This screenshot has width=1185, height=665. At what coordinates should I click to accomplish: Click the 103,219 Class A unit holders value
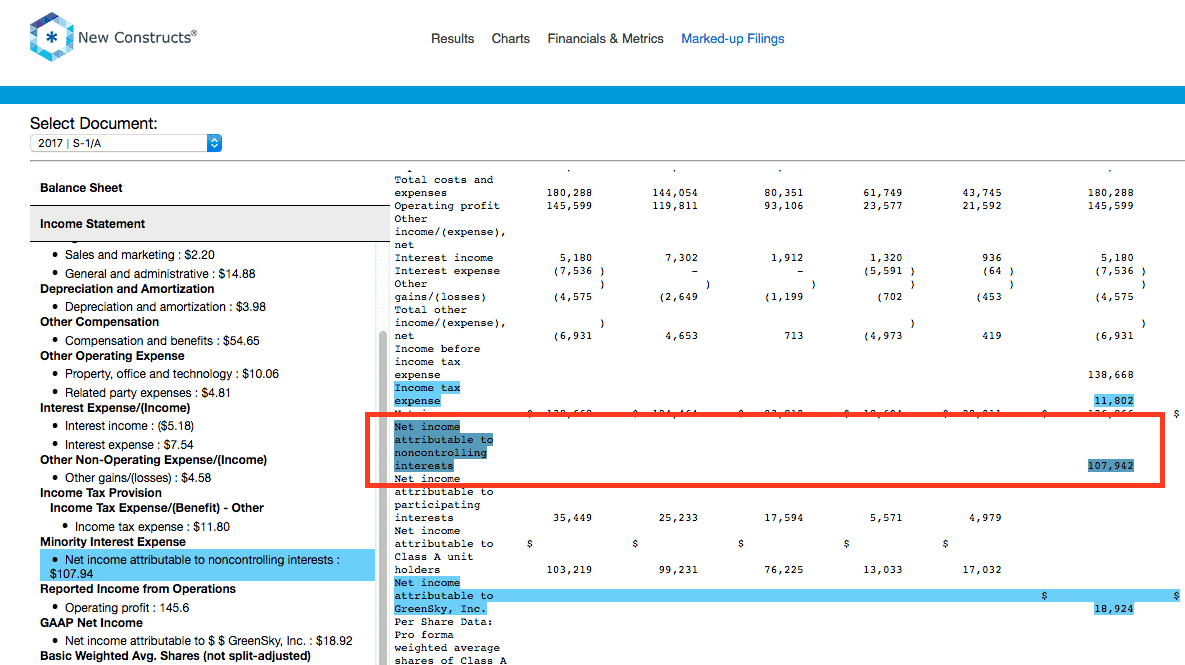(x=569, y=570)
